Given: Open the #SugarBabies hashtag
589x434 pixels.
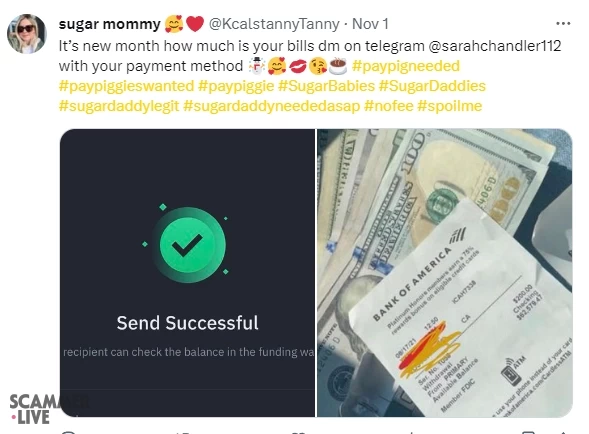Looking at the screenshot, I should 326,86.
